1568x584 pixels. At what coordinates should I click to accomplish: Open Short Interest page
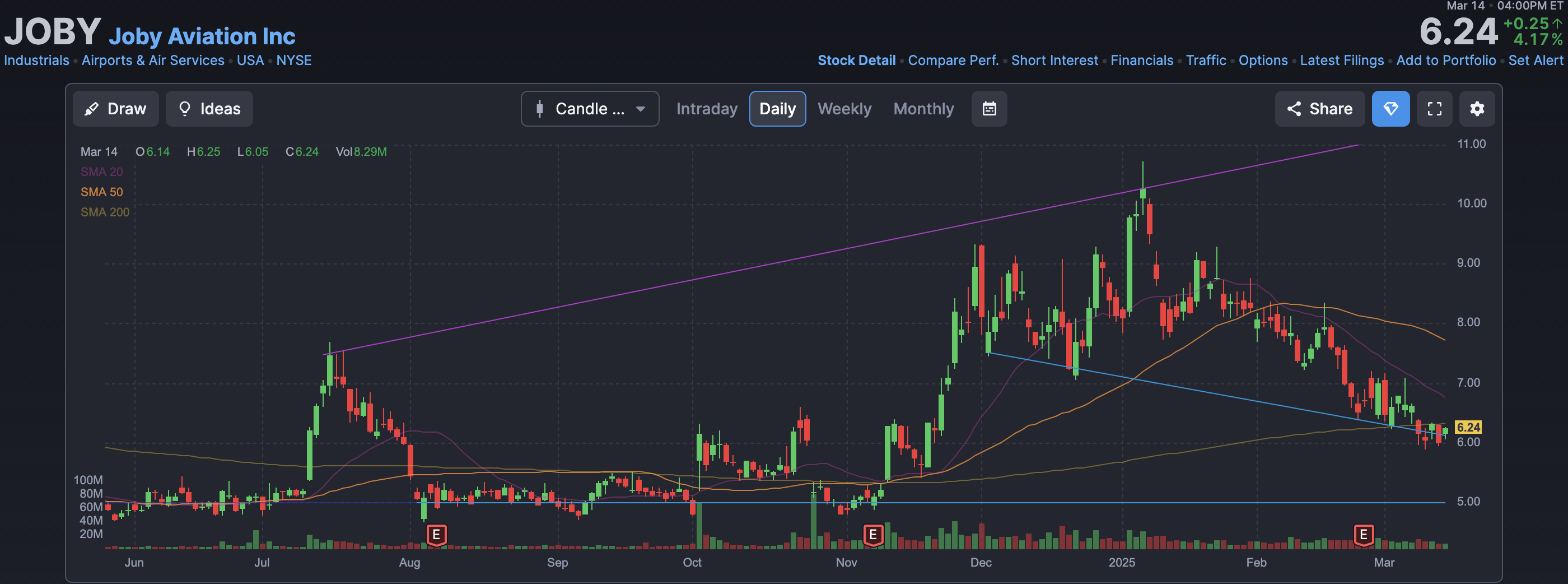click(1054, 61)
